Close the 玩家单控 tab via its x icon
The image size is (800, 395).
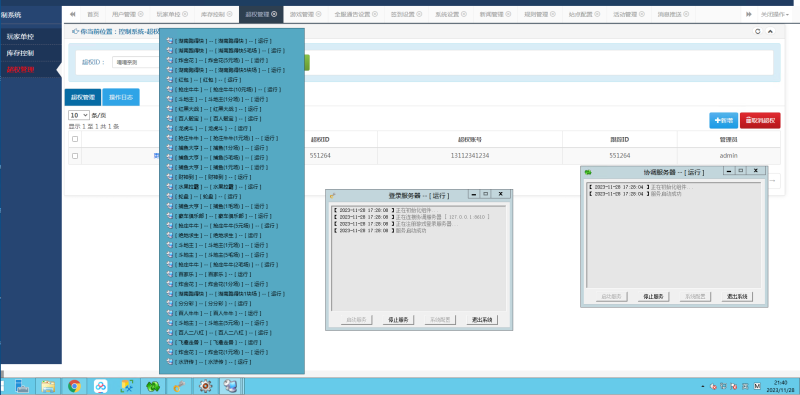click(185, 14)
